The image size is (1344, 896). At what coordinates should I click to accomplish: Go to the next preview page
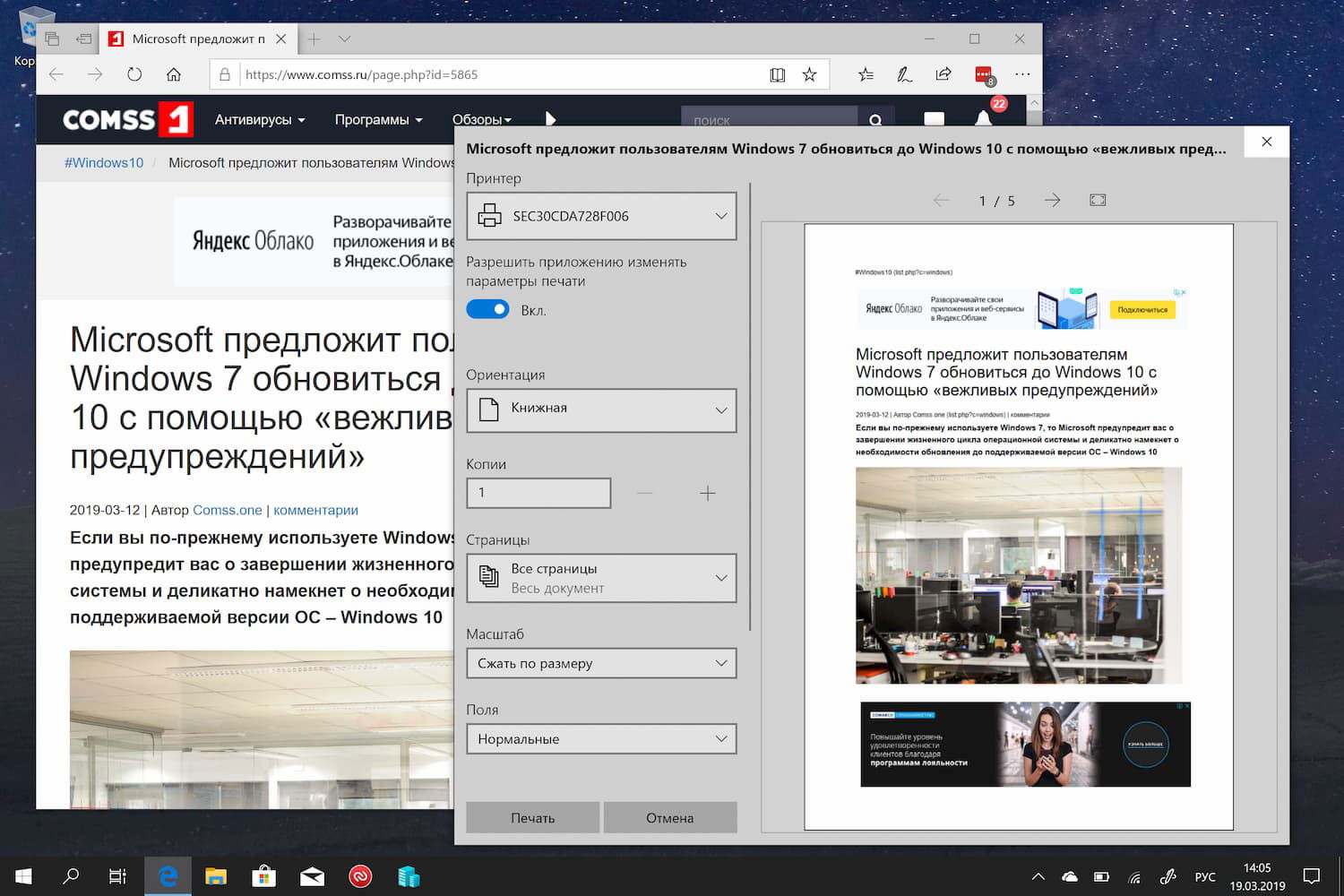point(1051,200)
